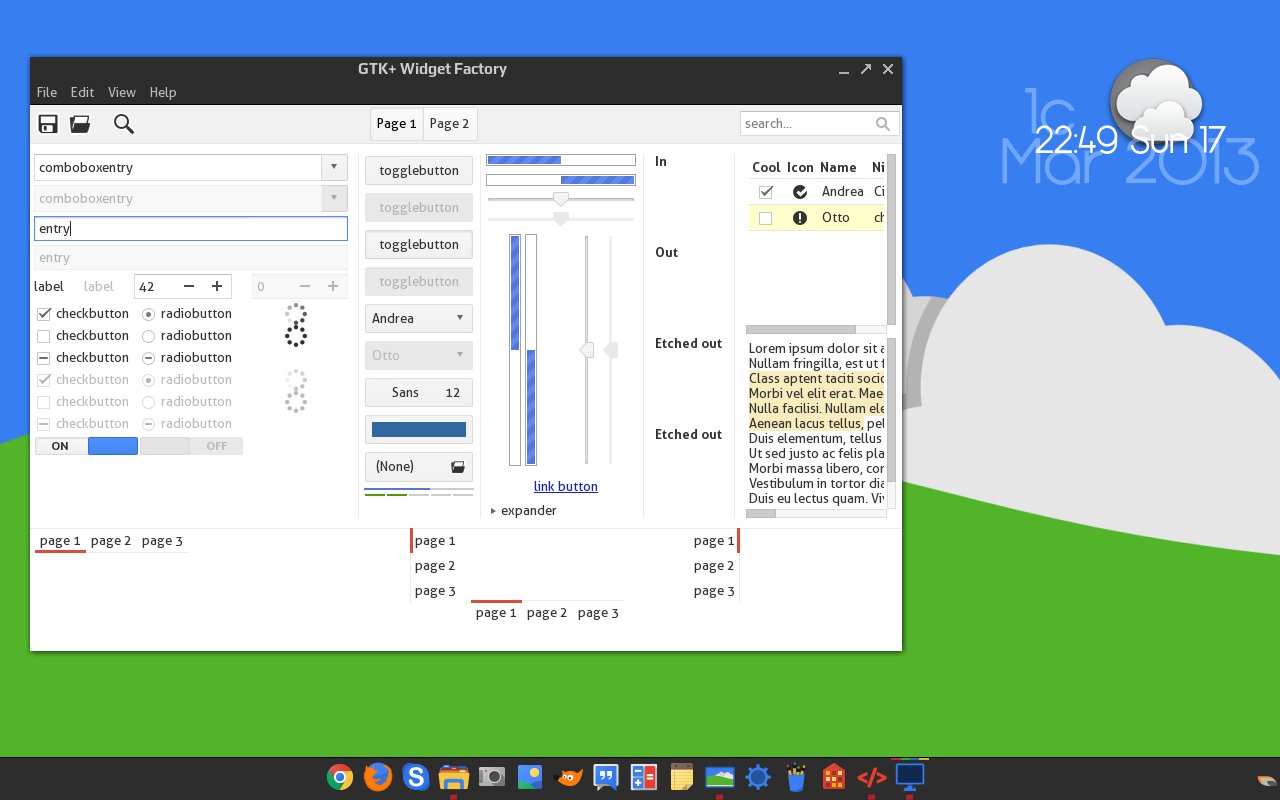Click the save floppy disk toolbar icon

click(x=48, y=124)
